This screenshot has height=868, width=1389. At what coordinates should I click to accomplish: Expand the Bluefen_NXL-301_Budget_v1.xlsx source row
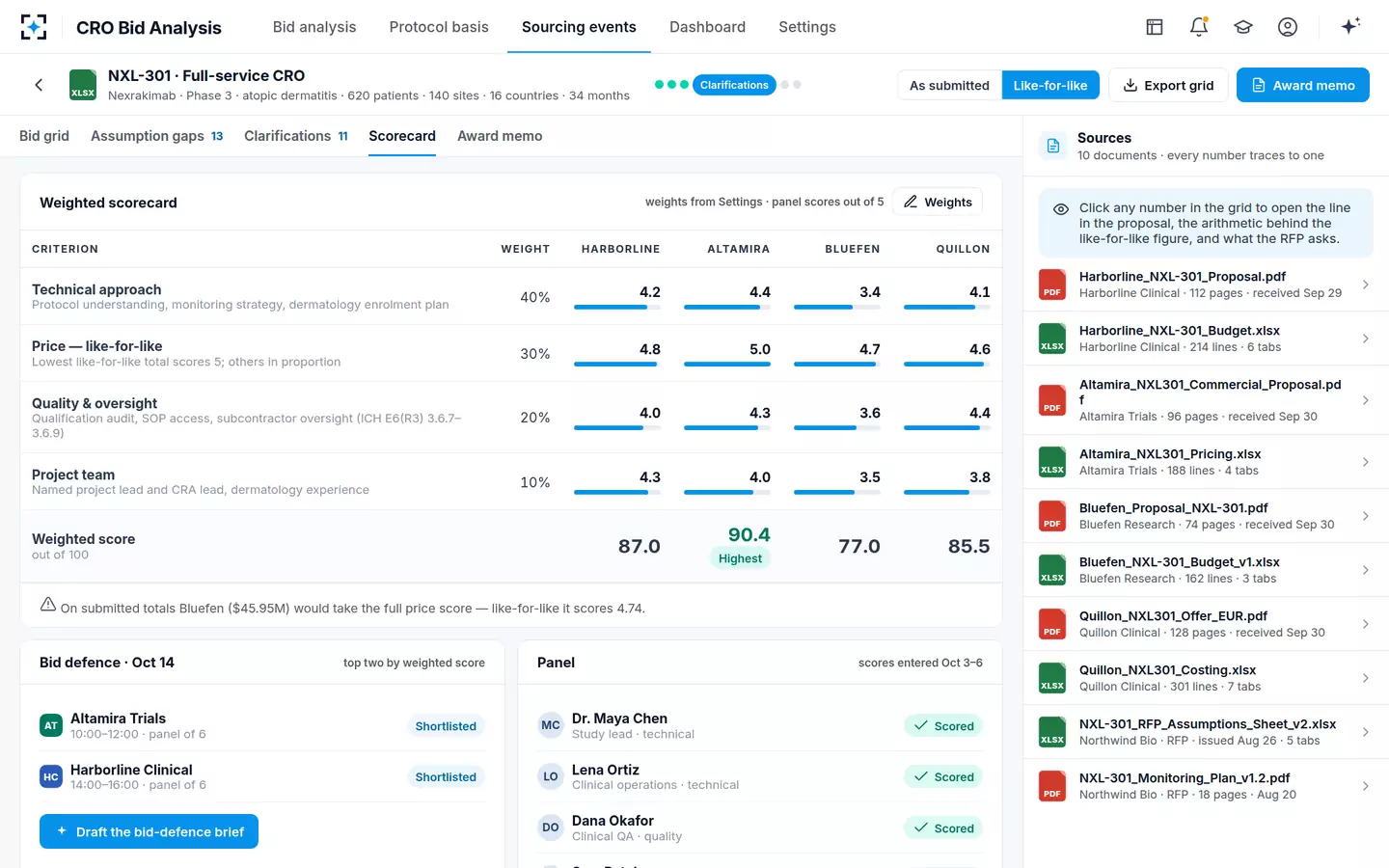[x=1206, y=570]
